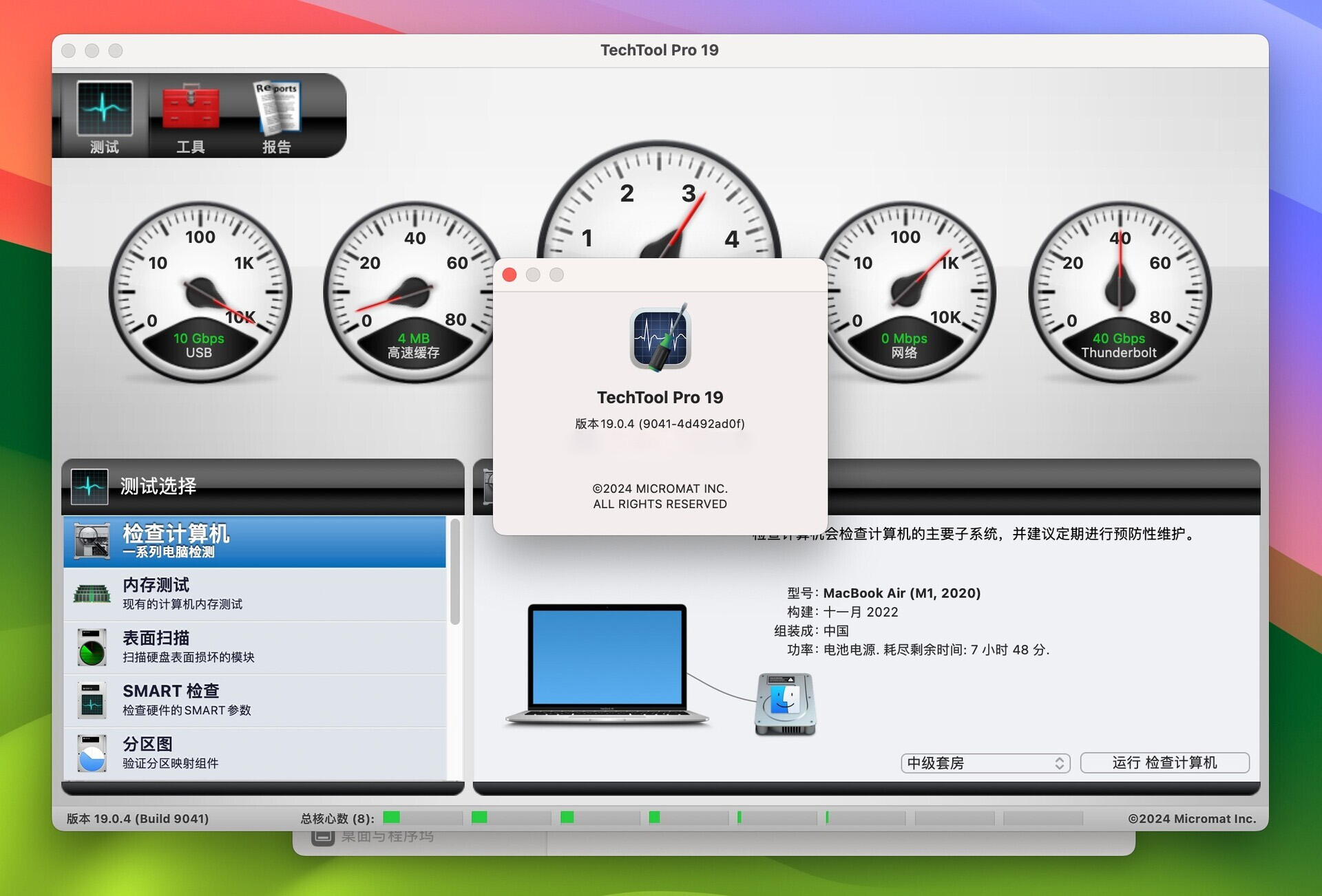The height and width of the screenshot is (896, 1322).
Task: Click the TechTool Pro app icon in about dialog
Action: 660,338
